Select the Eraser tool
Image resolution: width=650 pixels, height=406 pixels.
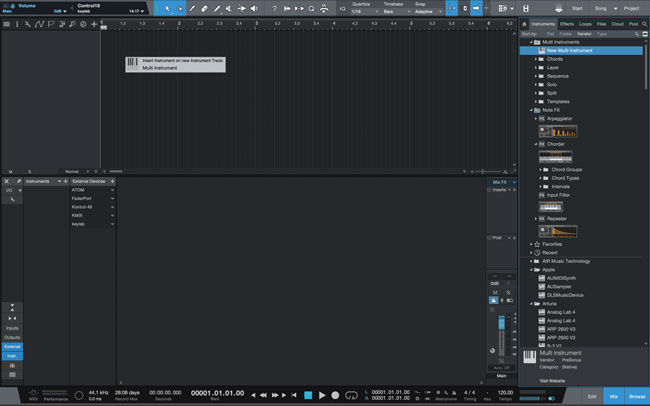[204, 8]
